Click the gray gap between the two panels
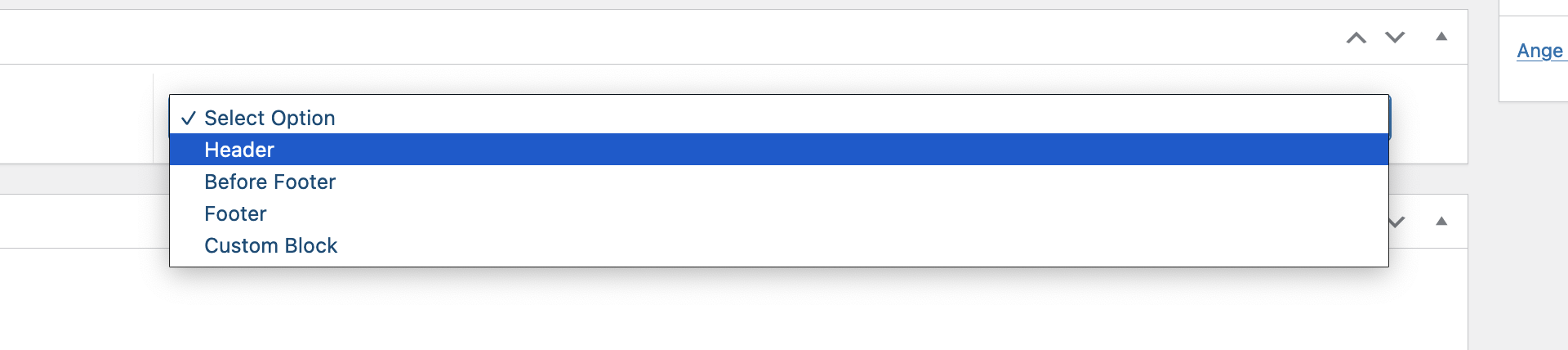The image size is (1568, 350). pos(82,179)
